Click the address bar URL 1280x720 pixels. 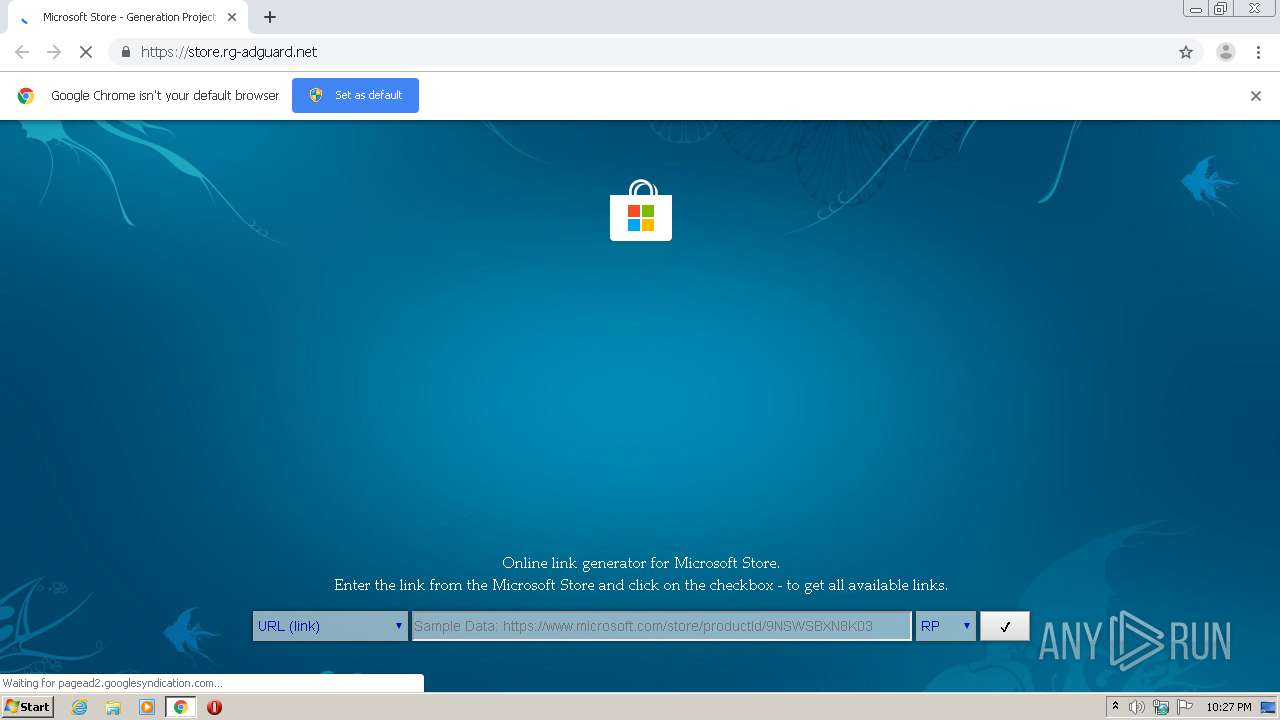point(229,52)
